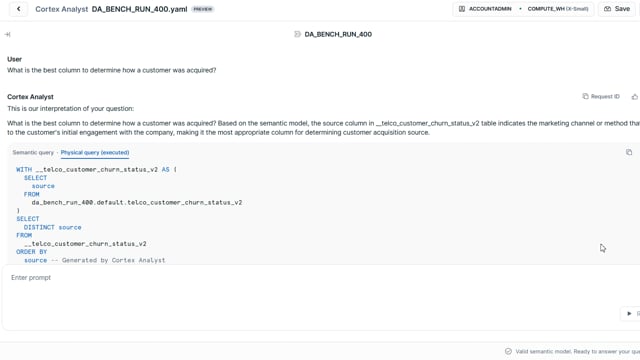Click the Request ID link text
This screenshot has width=640, height=360.
click(605, 96)
